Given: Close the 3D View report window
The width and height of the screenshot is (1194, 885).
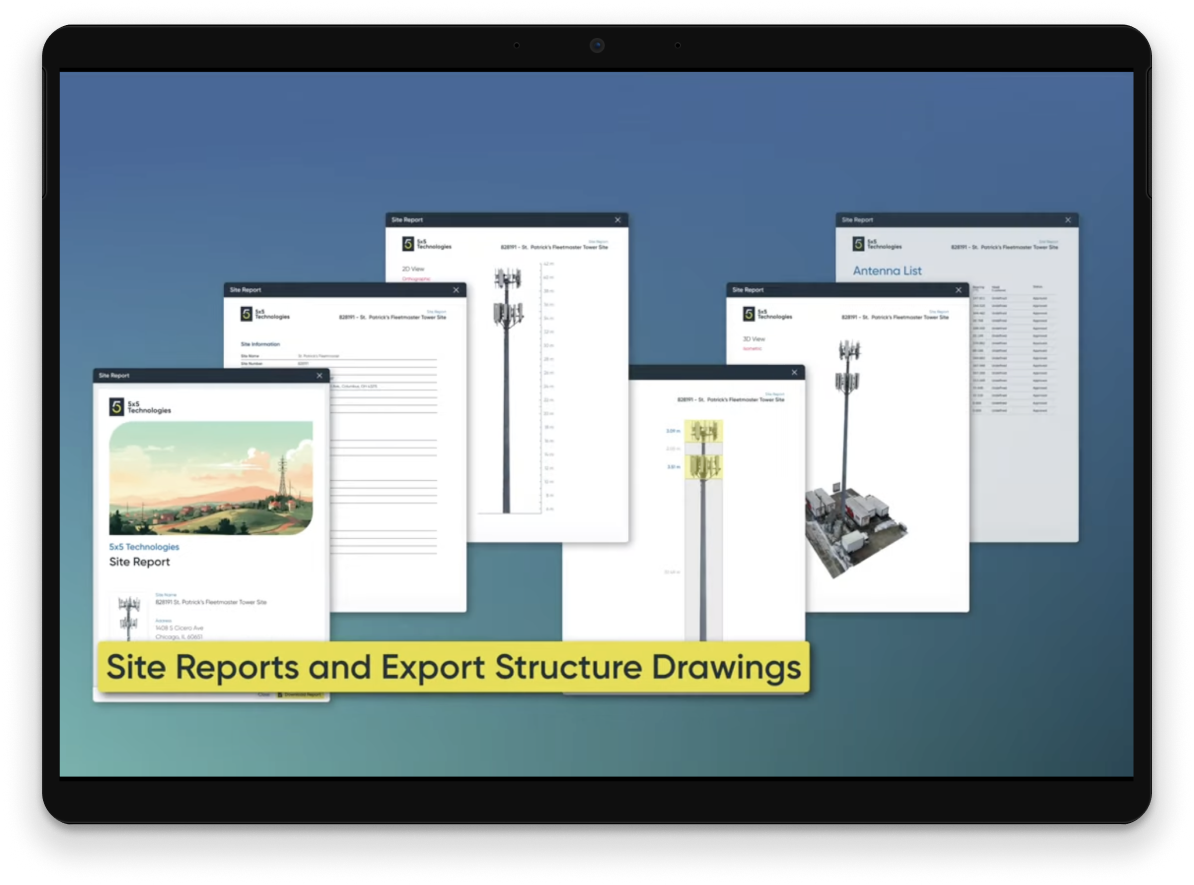Looking at the screenshot, I should pos(958,290).
